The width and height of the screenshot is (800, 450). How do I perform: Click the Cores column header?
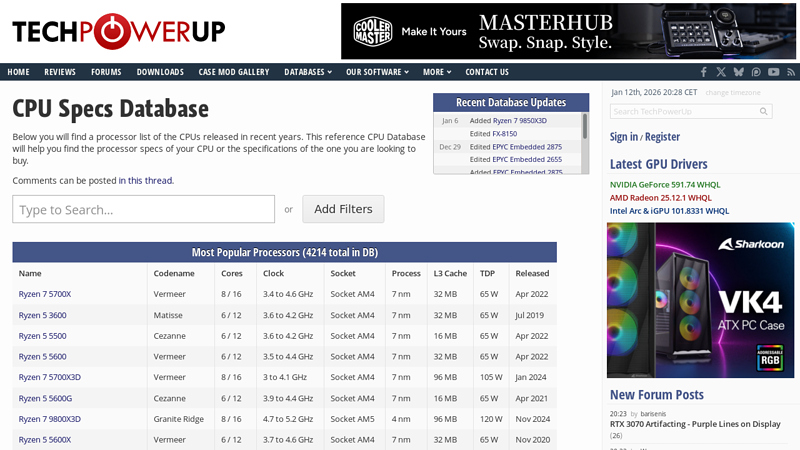point(232,273)
